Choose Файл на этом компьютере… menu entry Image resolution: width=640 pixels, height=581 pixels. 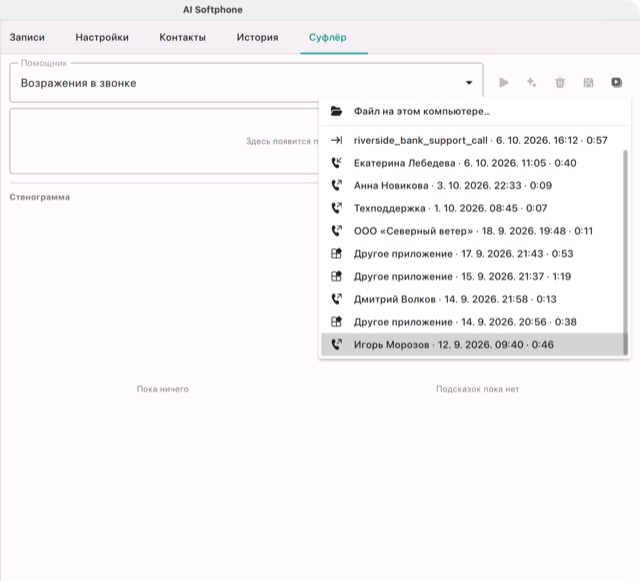click(x=474, y=111)
